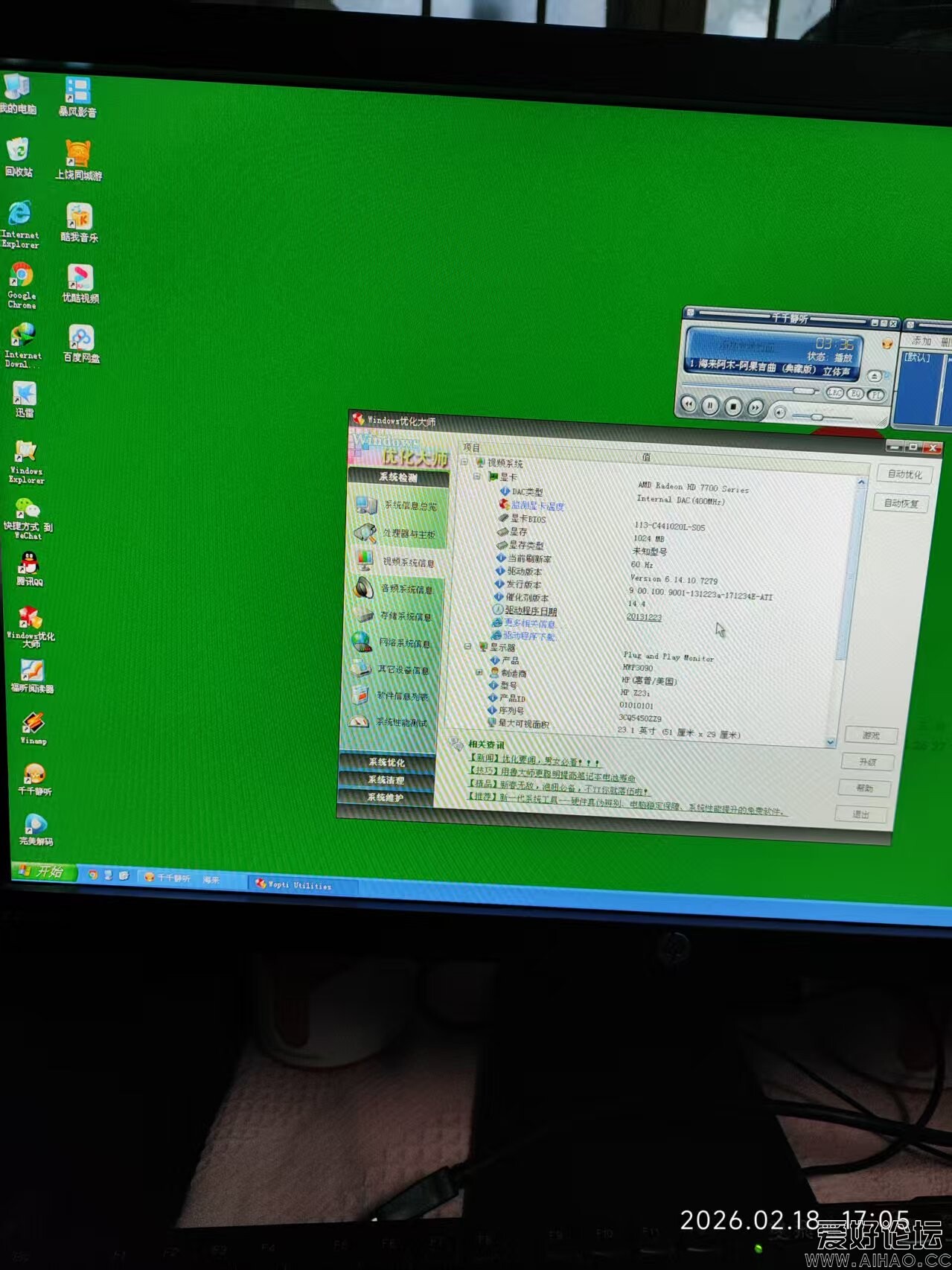Open 千千静听 desktop shortcut
The image size is (952, 1270).
pyautogui.click(x=34, y=779)
